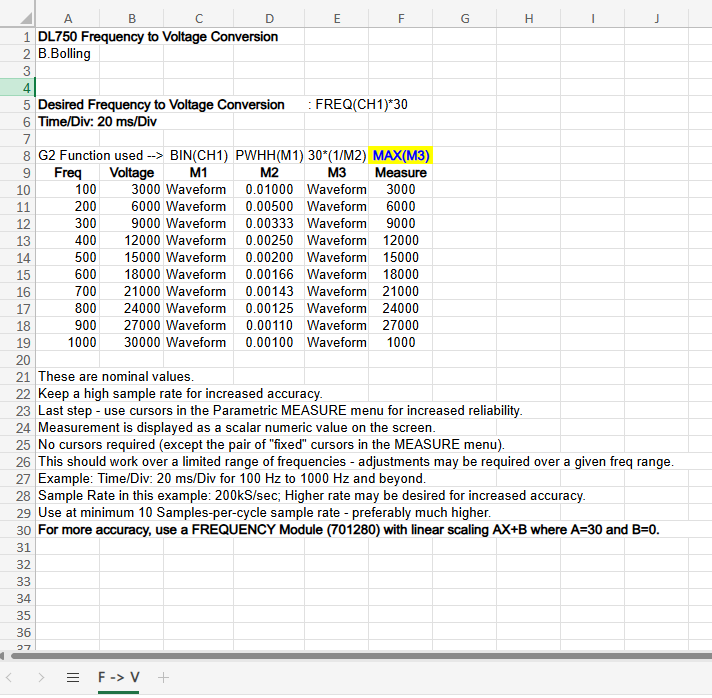This screenshot has height=698, width=712.
Task: Select row 4 header
Action: tap(17, 87)
